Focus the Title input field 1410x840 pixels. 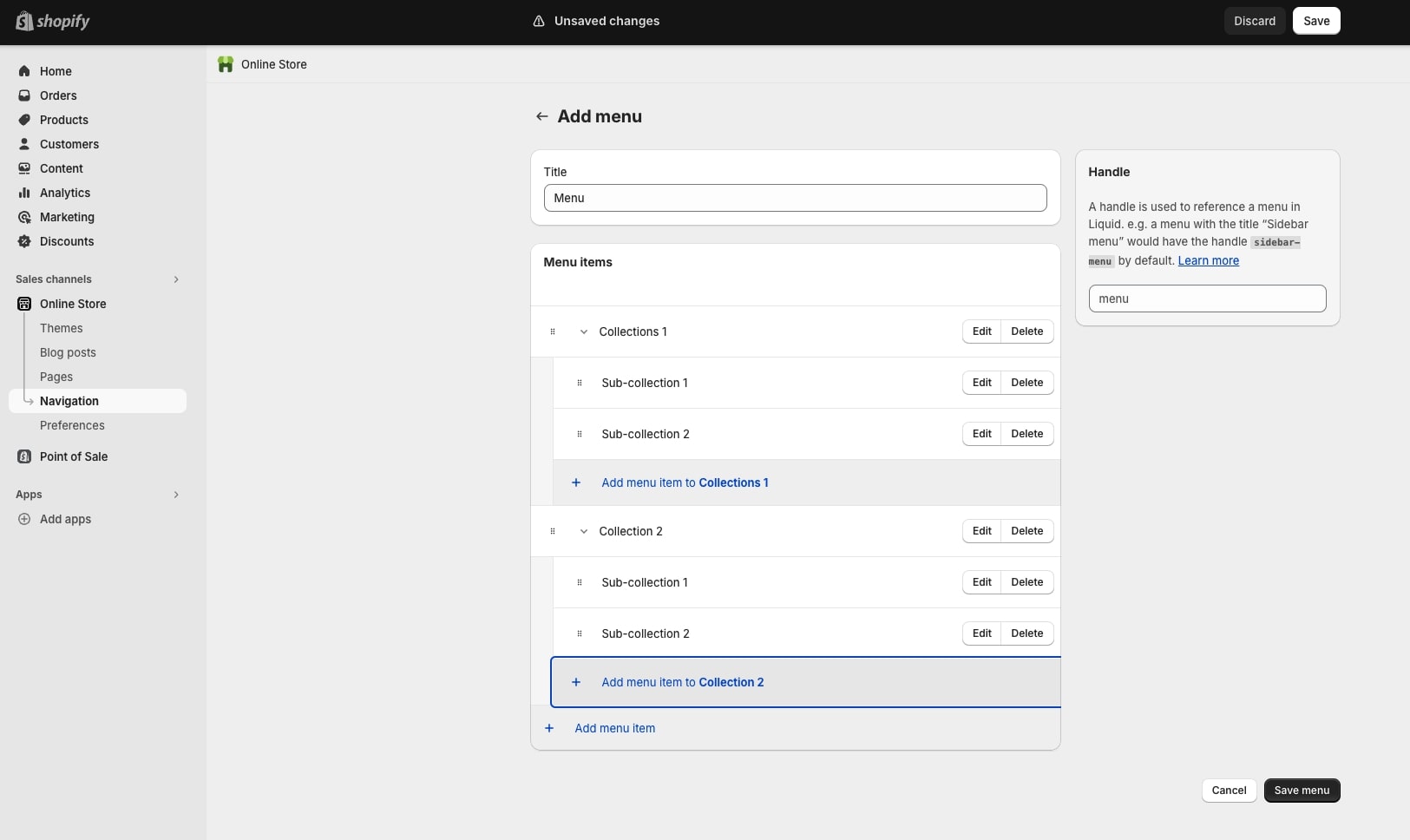click(x=795, y=198)
